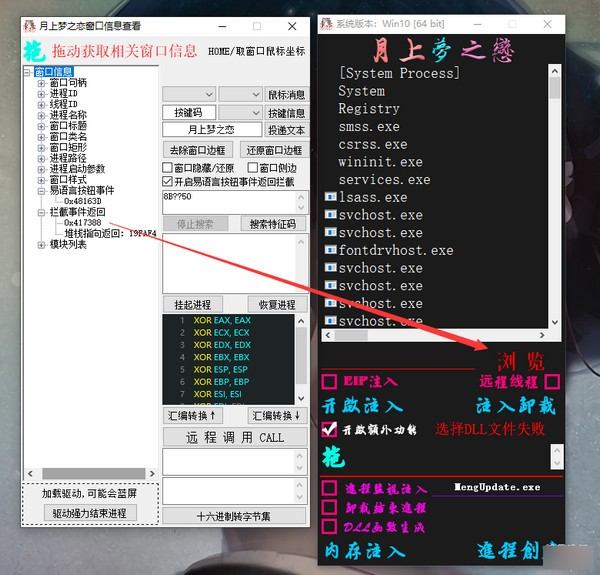Click the app icon in 系统版本 title bar
This screenshot has width=600, height=575.
pos(326,24)
